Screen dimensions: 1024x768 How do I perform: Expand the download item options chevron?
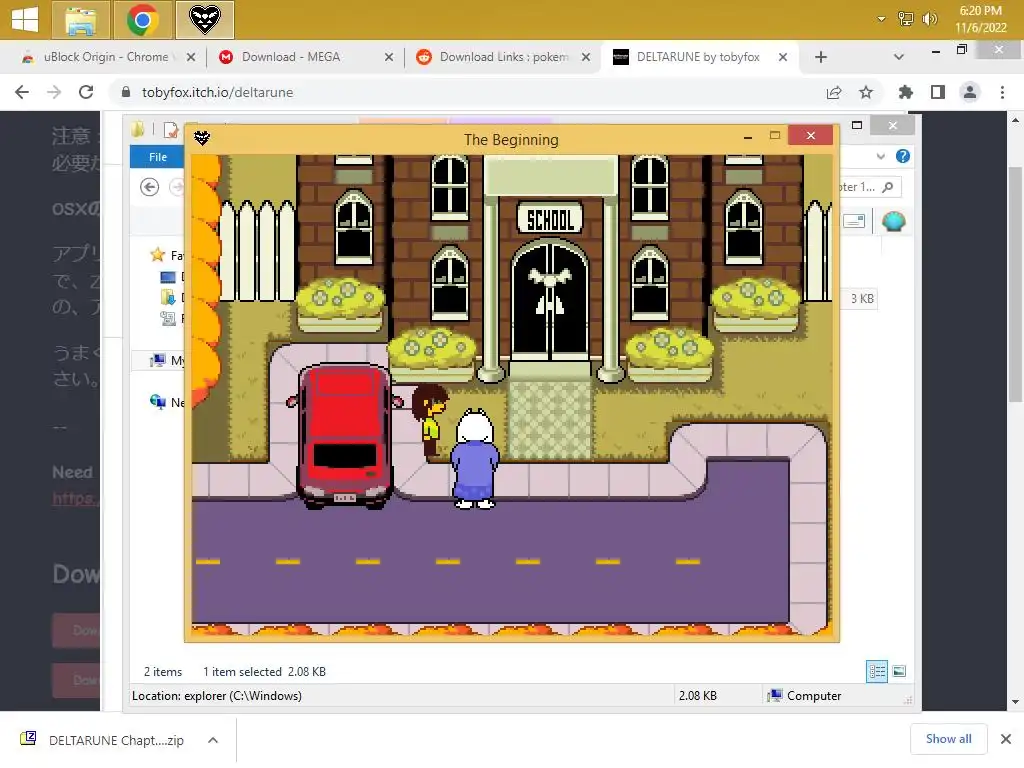coord(213,740)
